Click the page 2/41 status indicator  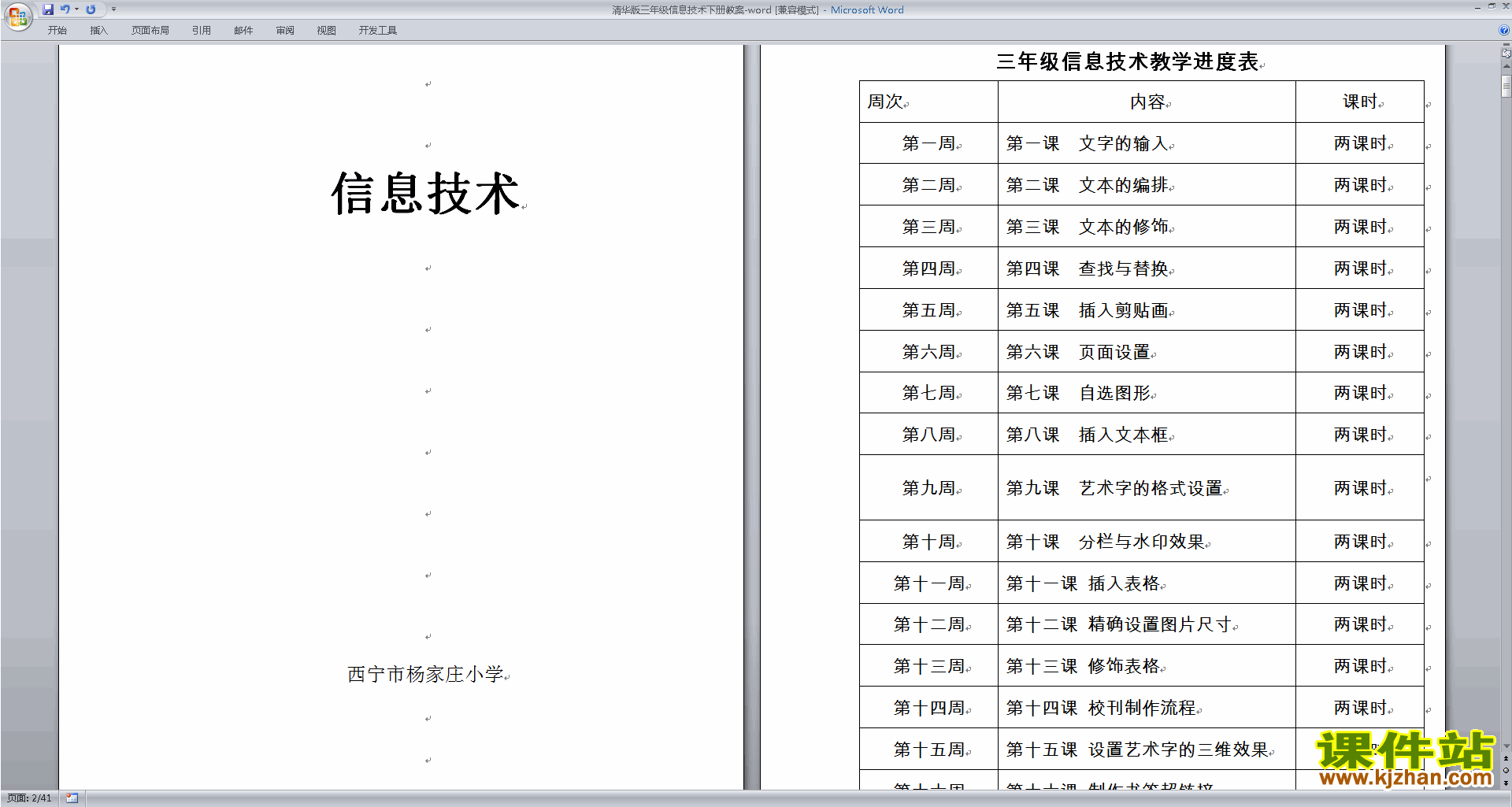(x=29, y=798)
